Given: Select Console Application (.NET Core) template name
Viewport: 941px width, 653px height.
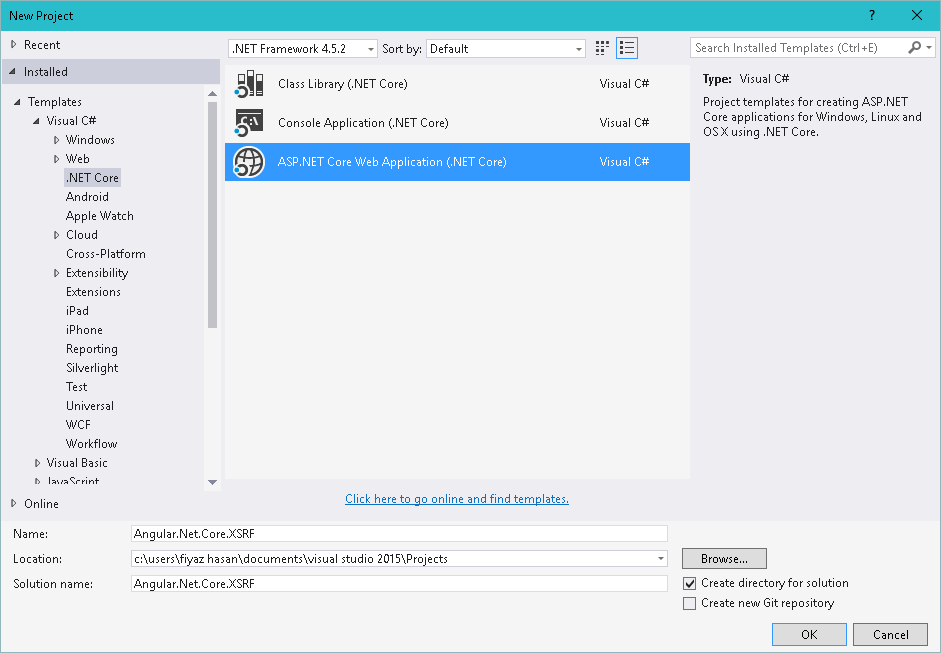Looking at the screenshot, I should (x=363, y=123).
